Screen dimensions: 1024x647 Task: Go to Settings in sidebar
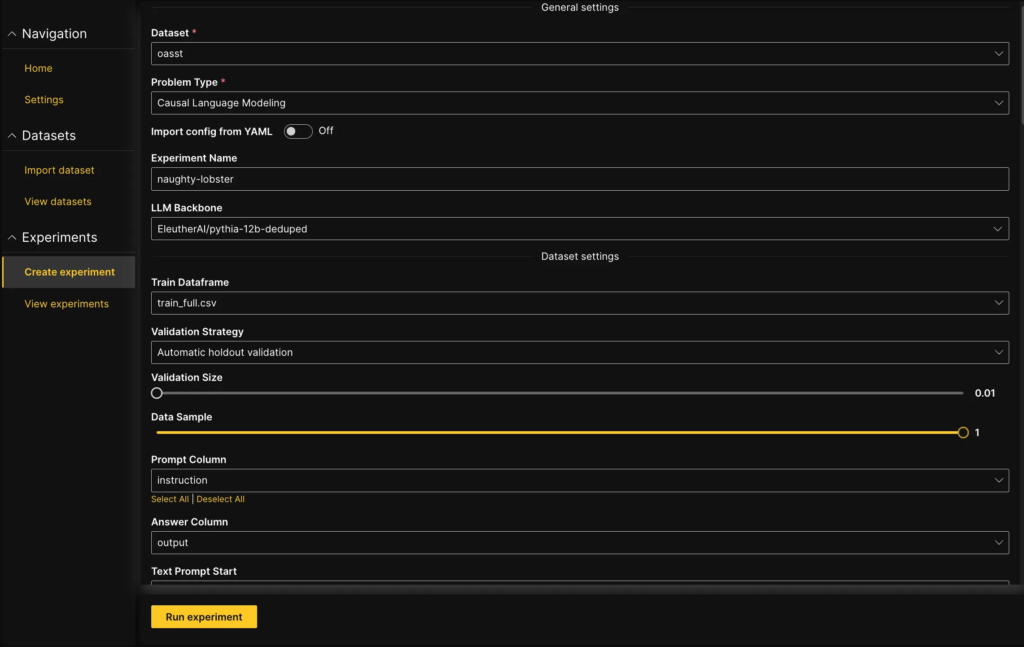44,100
